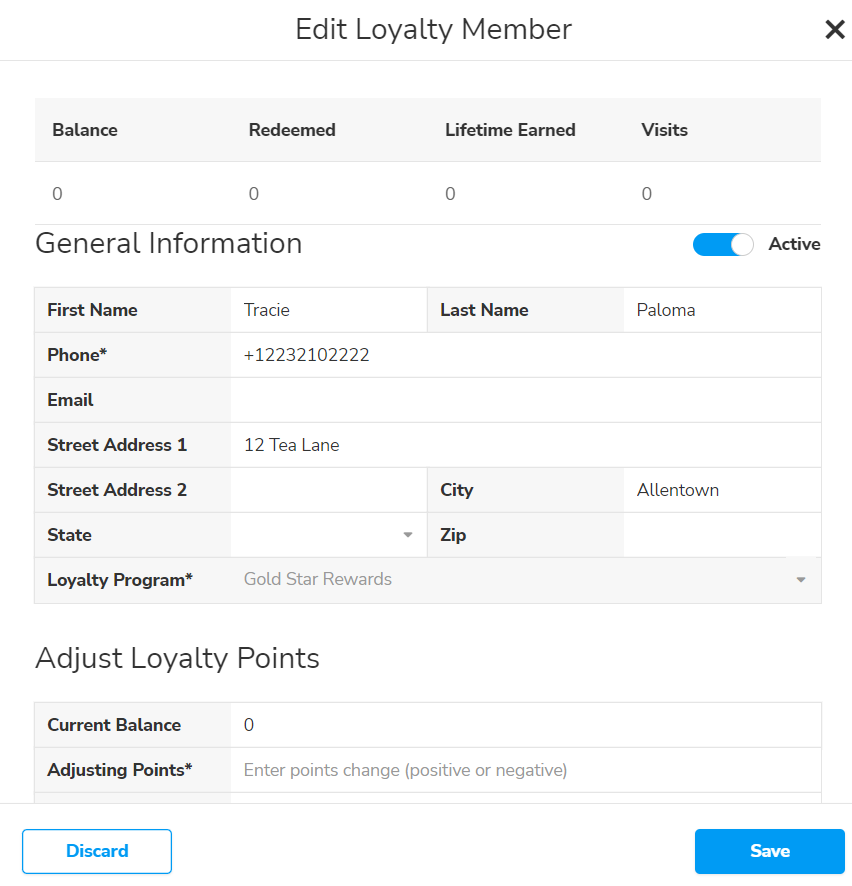852x886 pixels.
Task: Edit the City field showing Allentown
Action: click(721, 490)
